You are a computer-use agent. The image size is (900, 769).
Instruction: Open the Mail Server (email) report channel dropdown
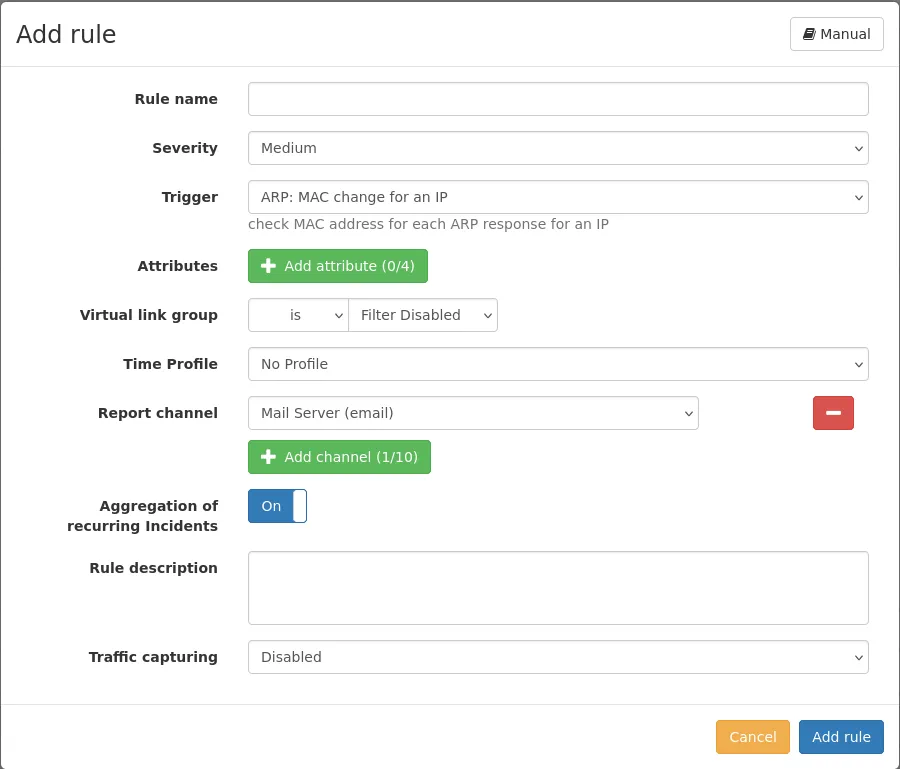click(473, 412)
